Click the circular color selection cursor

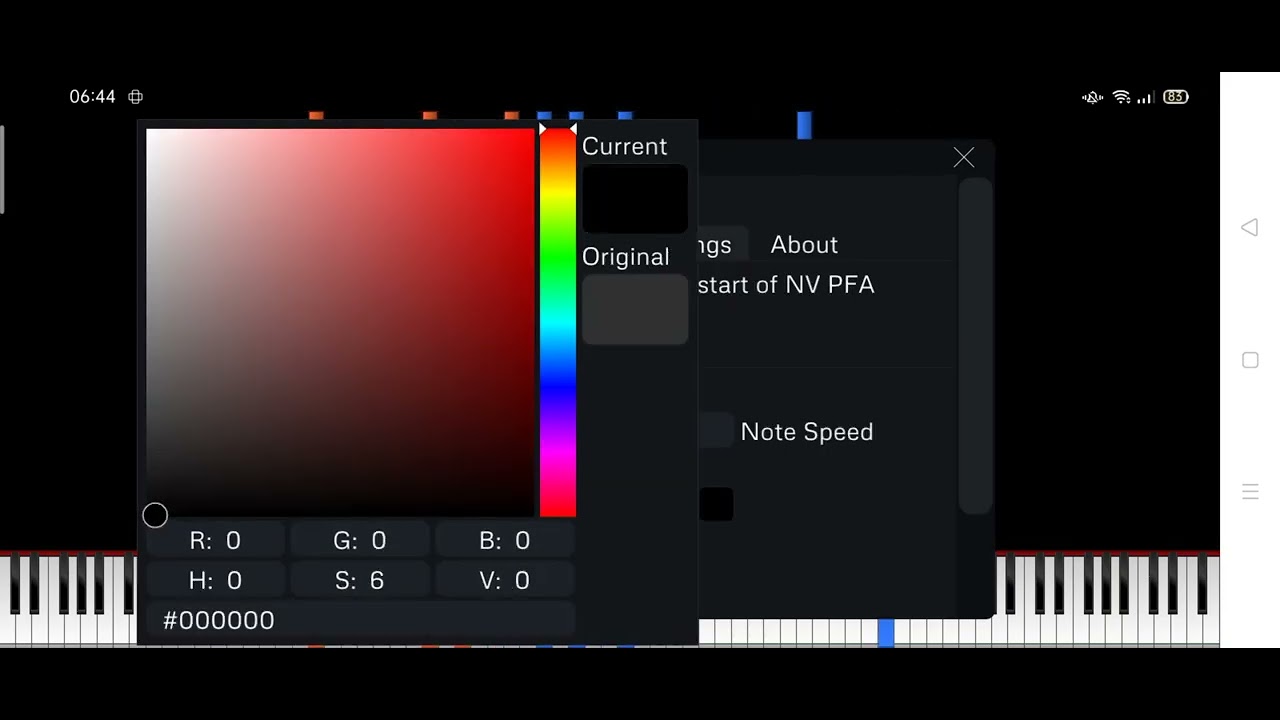[155, 516]
